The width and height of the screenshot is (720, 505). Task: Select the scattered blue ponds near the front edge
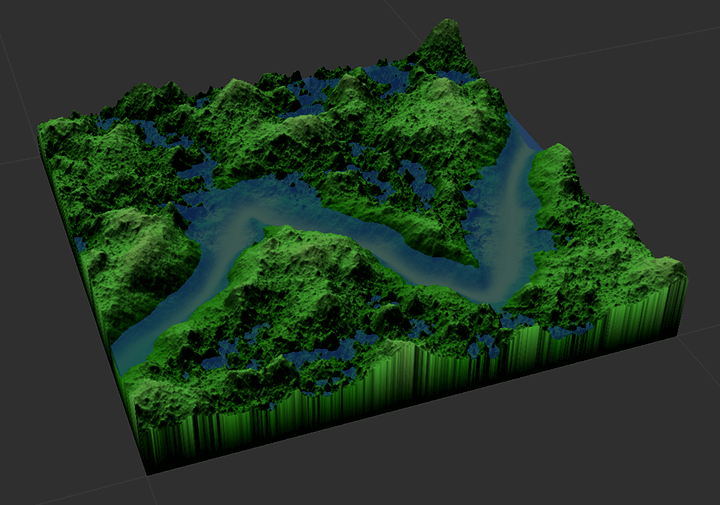(330, 352)
